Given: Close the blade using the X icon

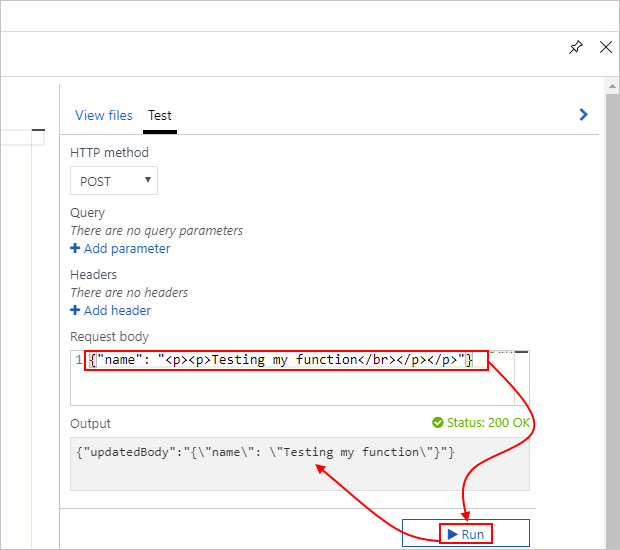Looking at the screenshot, I should coord(605,47).
